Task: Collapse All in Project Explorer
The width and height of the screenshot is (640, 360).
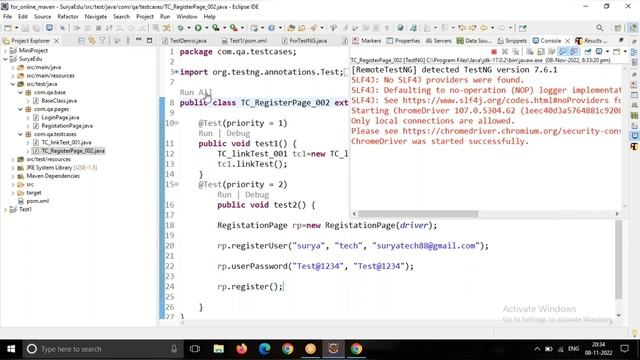Action: tap(81, 41)
